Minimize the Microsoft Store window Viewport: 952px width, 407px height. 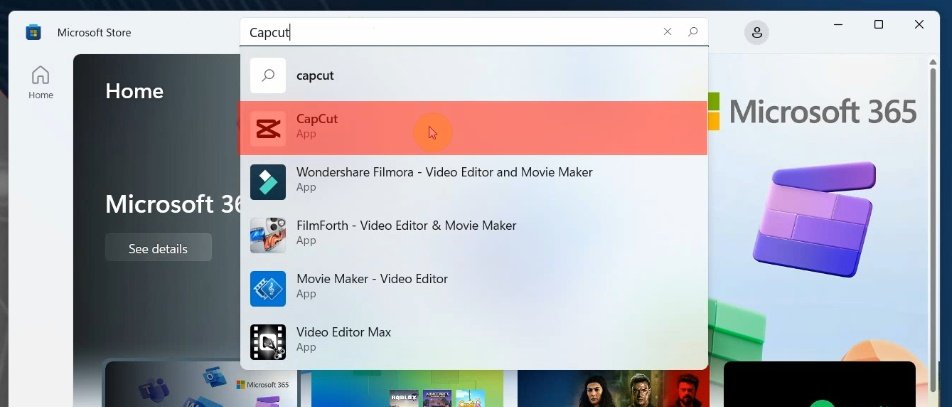pos(838,25)
